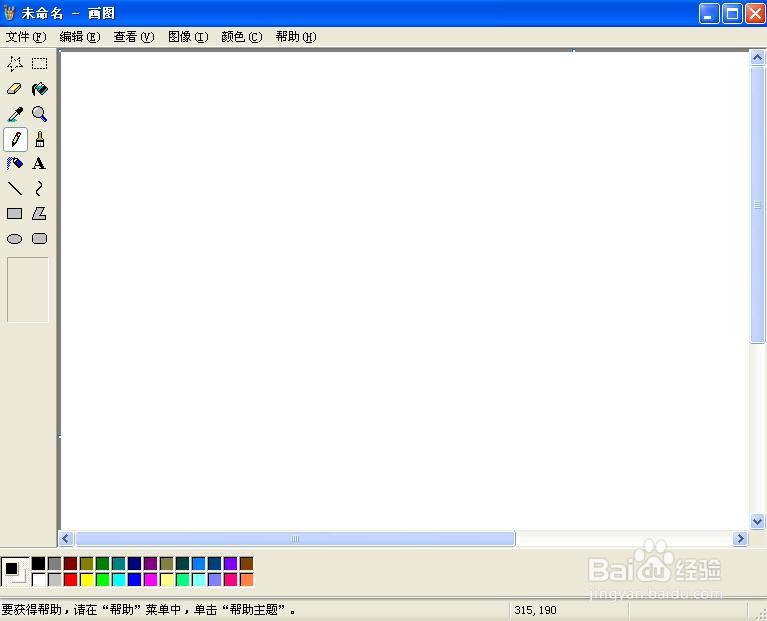Open the 查看(V) menu
767x621 pixels.
(x=134, y=37)
